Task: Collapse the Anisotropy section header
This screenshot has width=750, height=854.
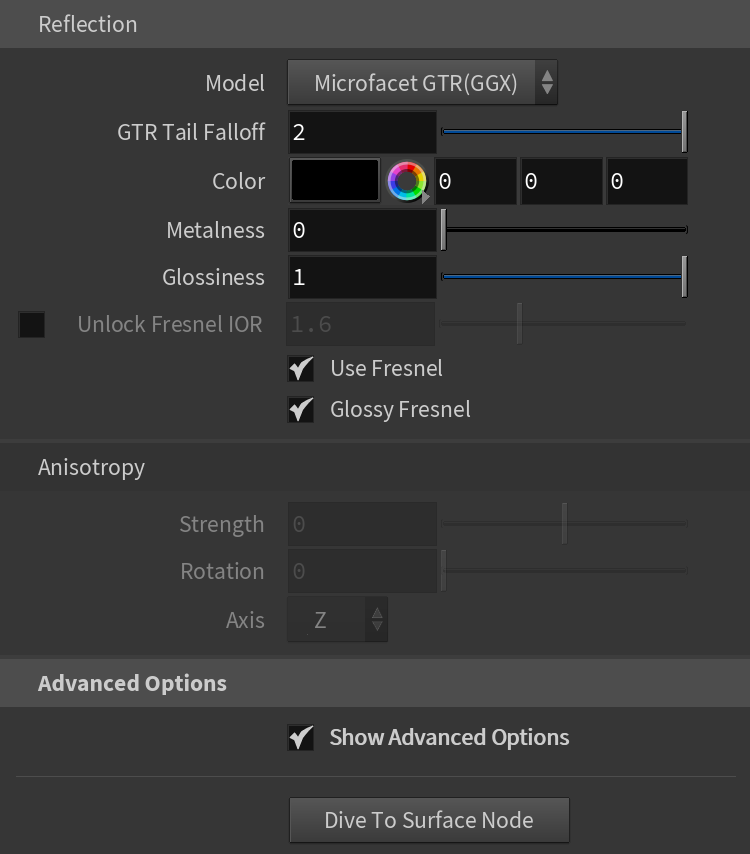Action: (x=375, y=467)
